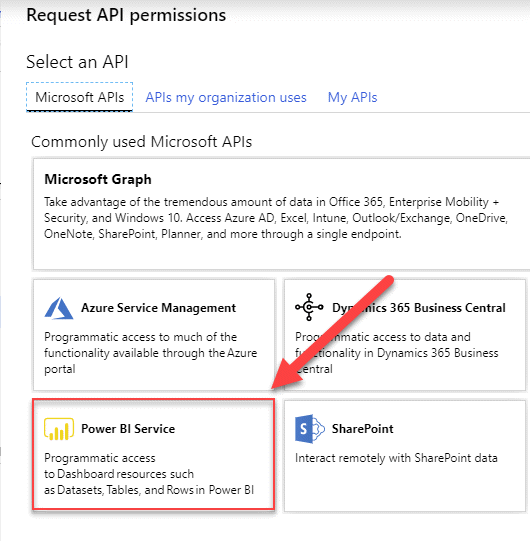
Task: Choose the SharePoint API title
Action: coord(362,429)
